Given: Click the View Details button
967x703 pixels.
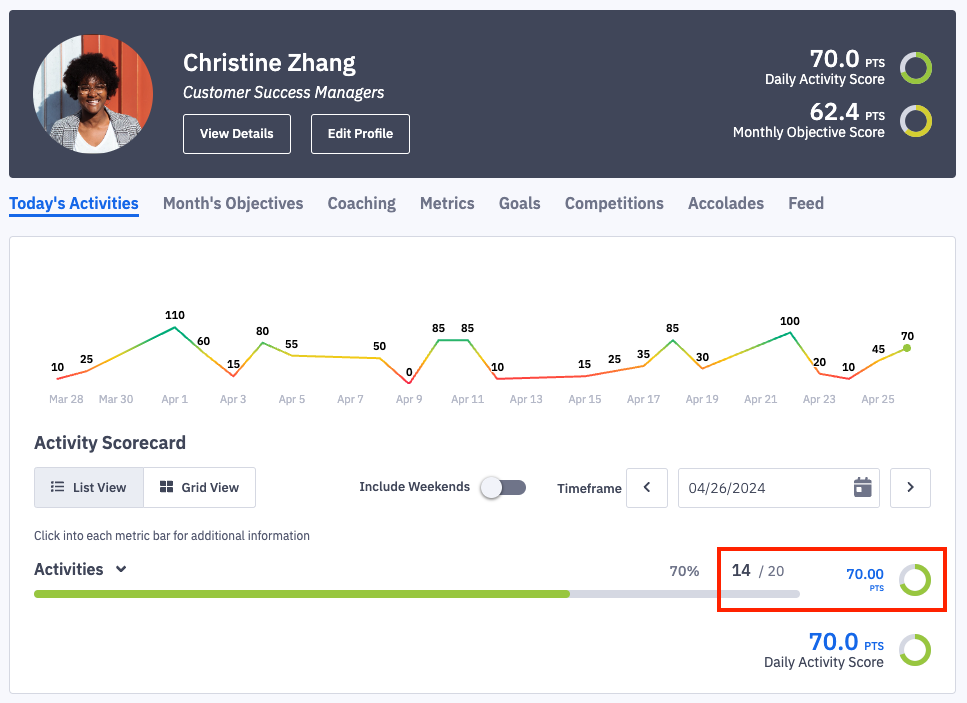Looking at the screenshot, I should tap(237, 134).
